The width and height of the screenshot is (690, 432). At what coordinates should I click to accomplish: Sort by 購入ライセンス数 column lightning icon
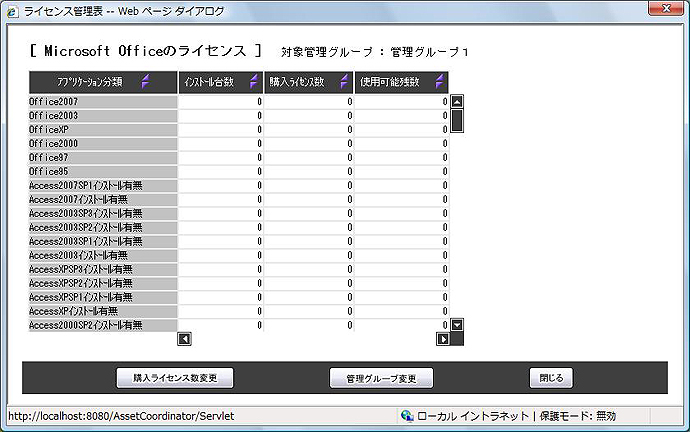pos(344,81)
